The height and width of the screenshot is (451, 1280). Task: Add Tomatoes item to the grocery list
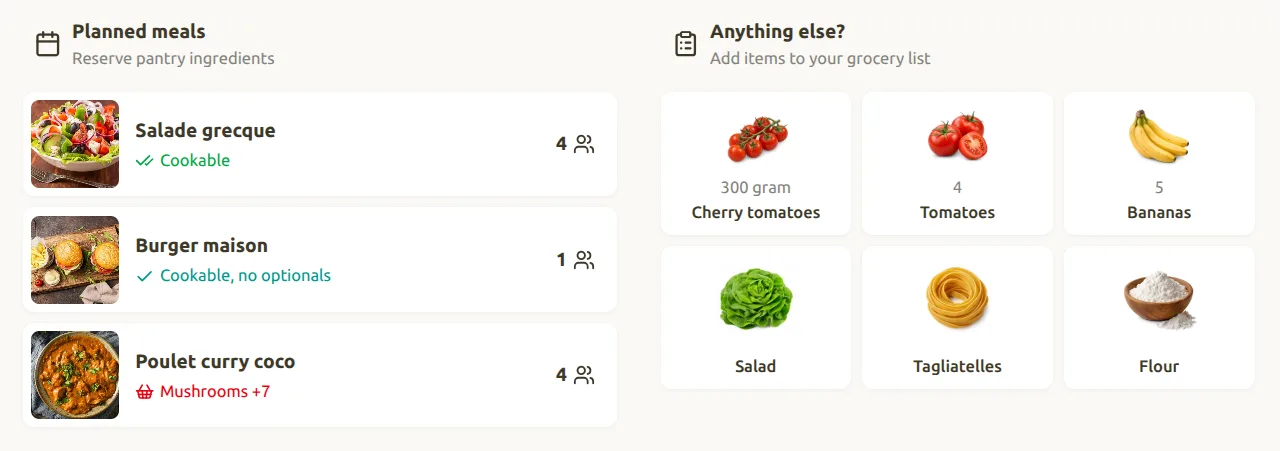tap(957, 164)
